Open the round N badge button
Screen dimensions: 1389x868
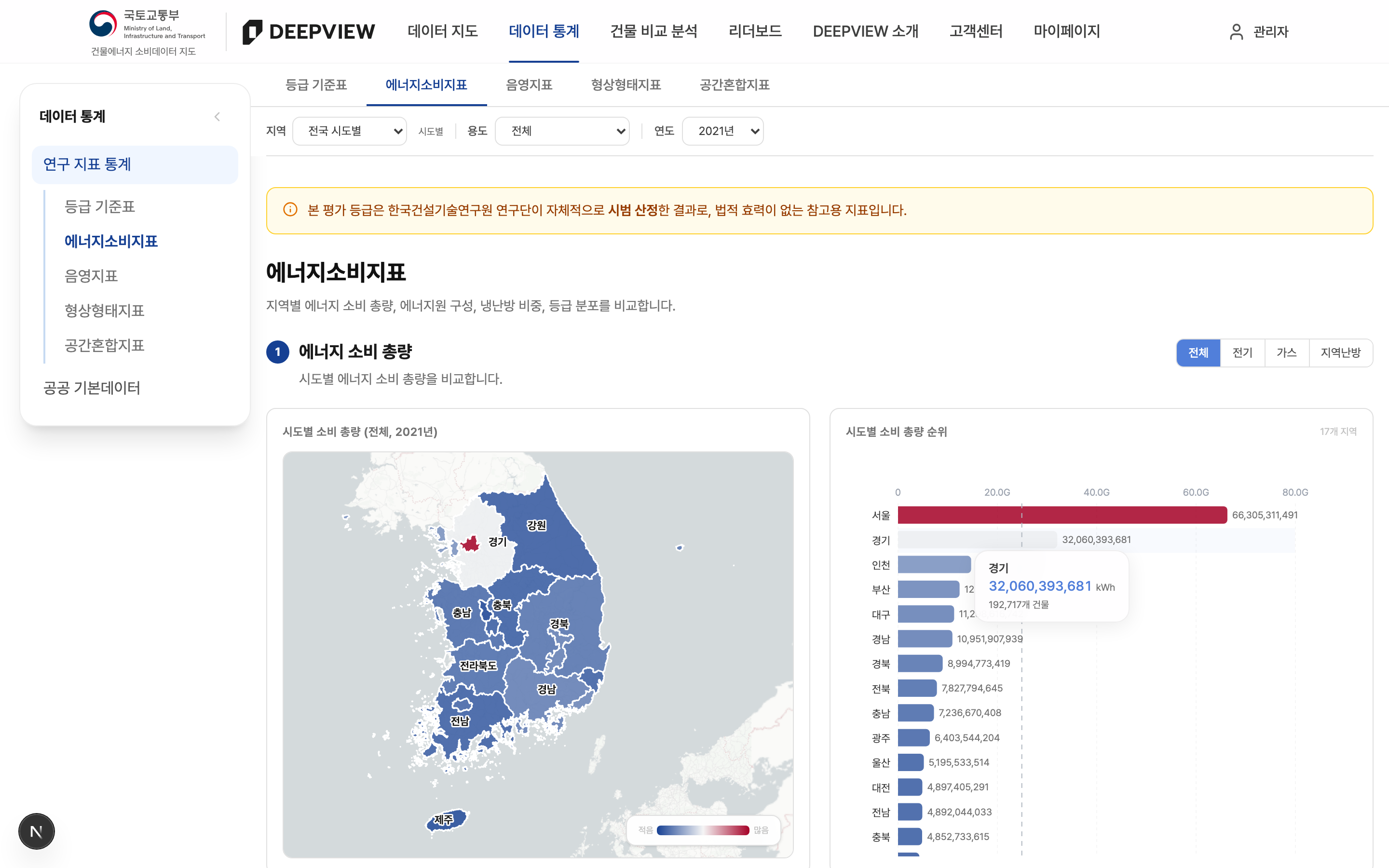point(37,831)
